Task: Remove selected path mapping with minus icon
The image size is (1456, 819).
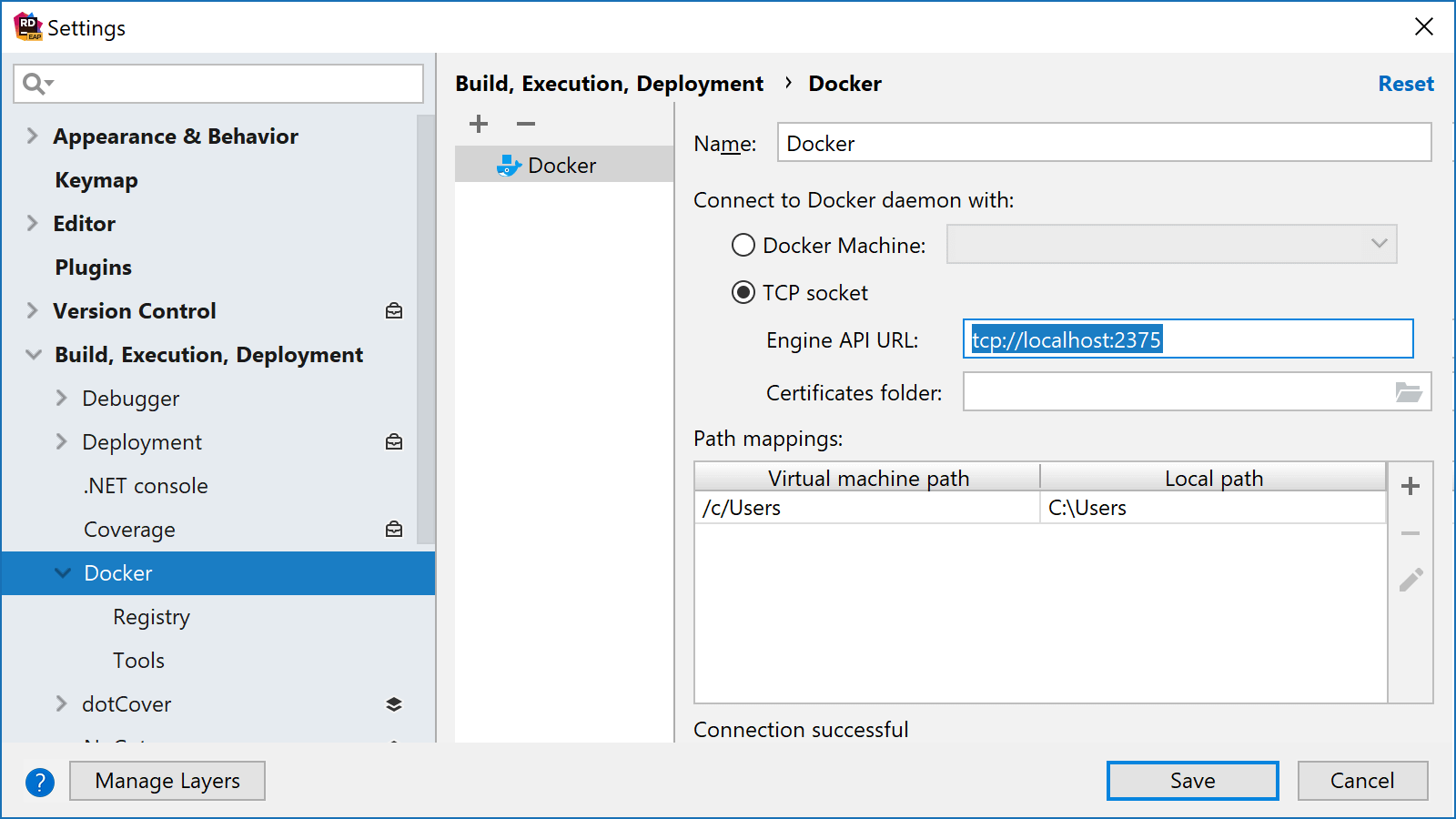Action: pyautogui.click(x=1410, y=533)
